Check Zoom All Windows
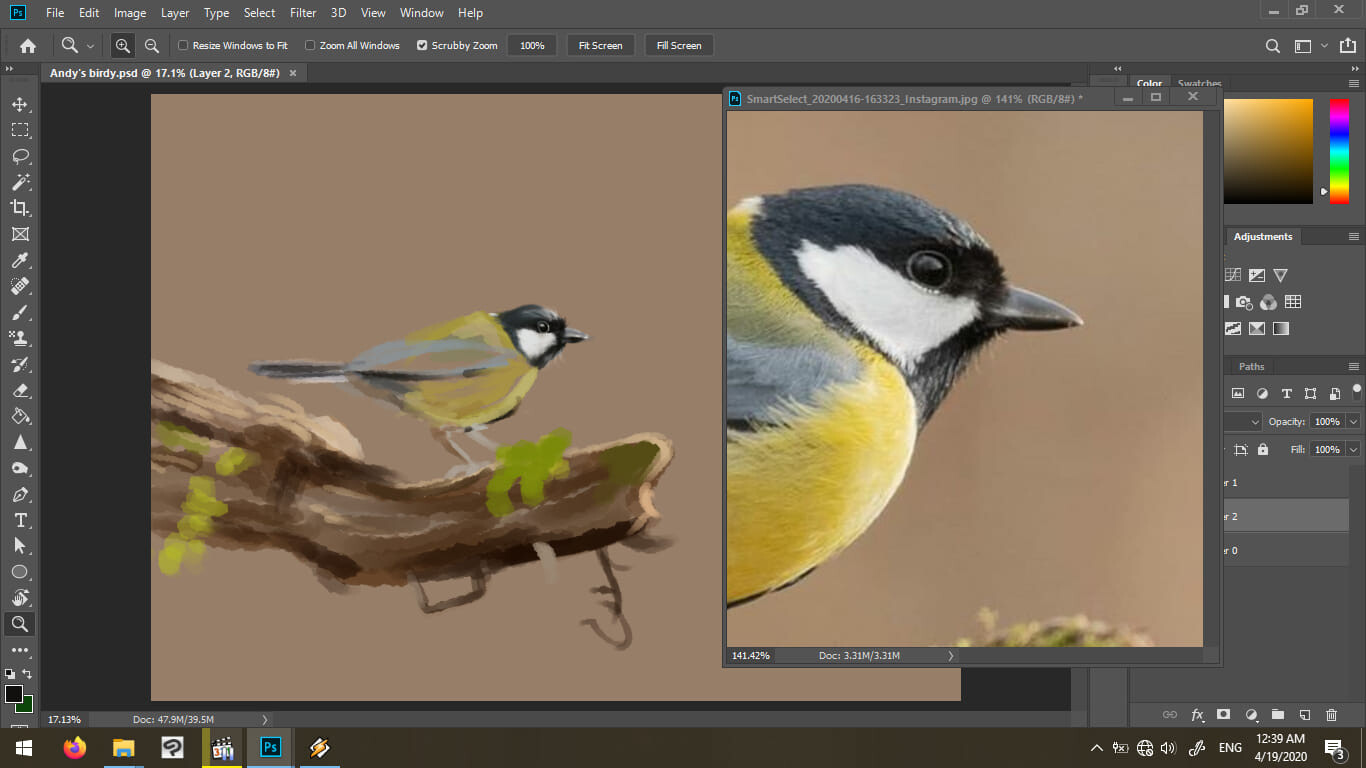 [310, 45]
